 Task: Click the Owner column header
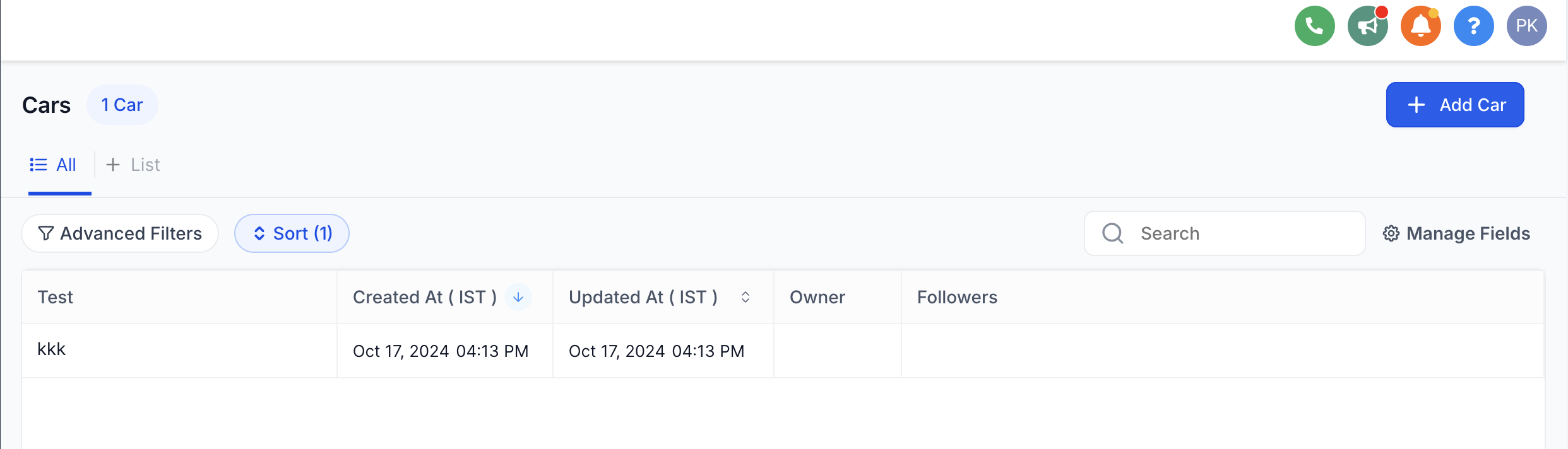(x=817, y=297)
